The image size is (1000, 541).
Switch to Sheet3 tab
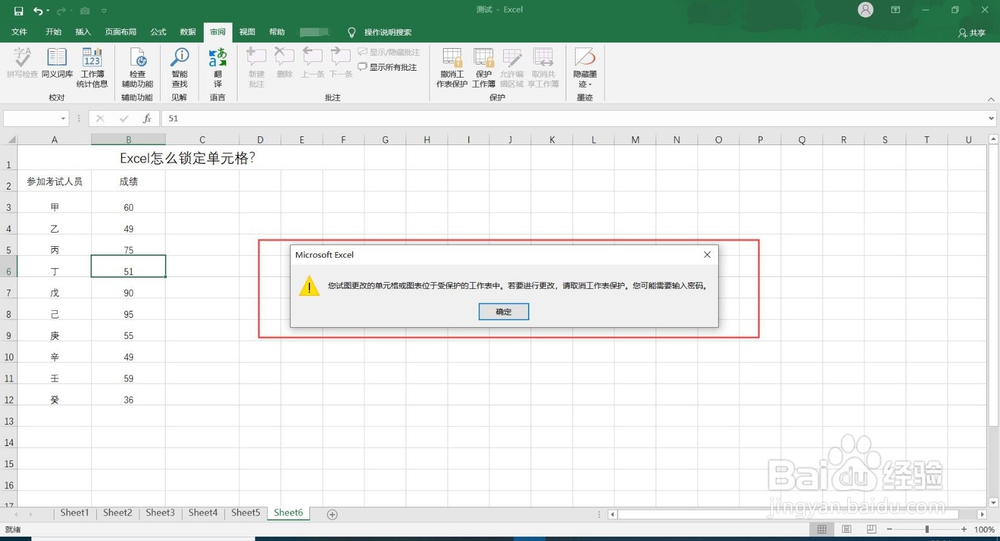[160, 513]
